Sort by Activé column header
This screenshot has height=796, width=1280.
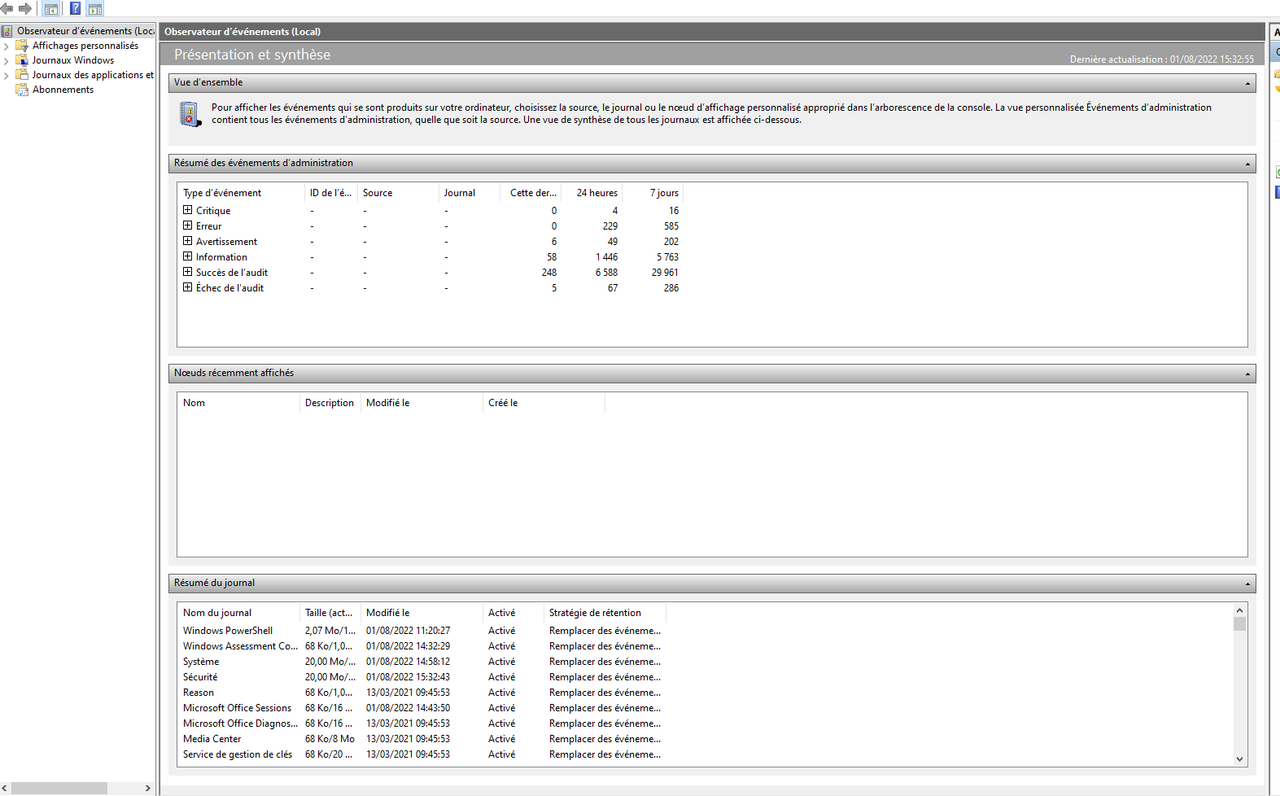pos(513,613)
